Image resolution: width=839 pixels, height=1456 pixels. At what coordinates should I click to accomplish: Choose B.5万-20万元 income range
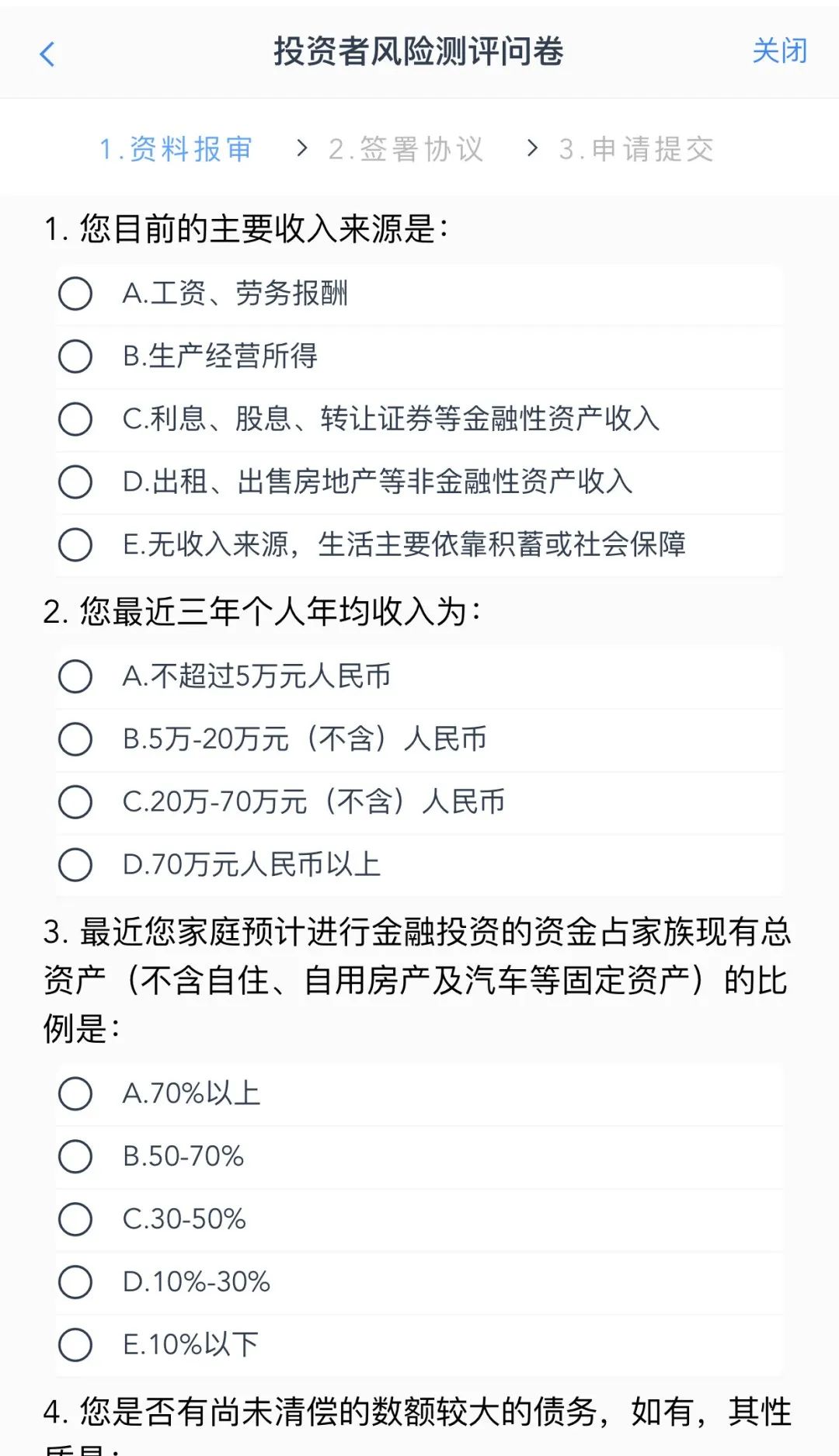75,739
